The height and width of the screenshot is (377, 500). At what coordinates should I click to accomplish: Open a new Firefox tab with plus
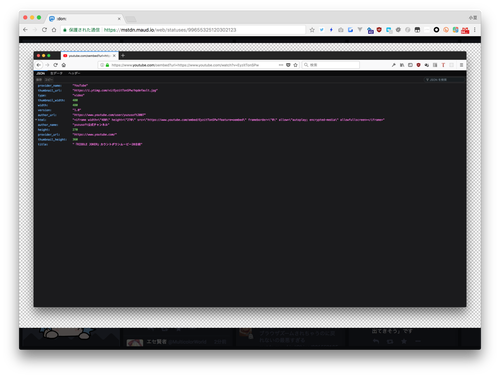click(123, 55)
